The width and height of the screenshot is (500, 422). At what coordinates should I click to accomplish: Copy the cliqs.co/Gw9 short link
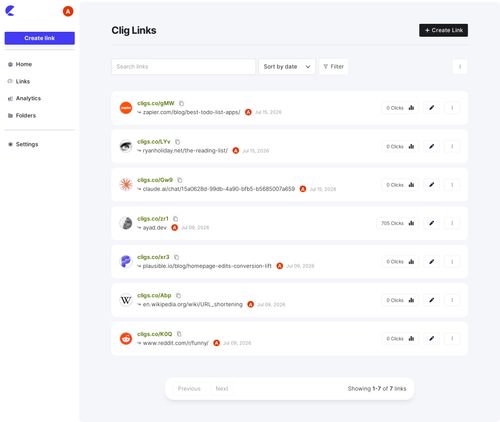point(180,180)
